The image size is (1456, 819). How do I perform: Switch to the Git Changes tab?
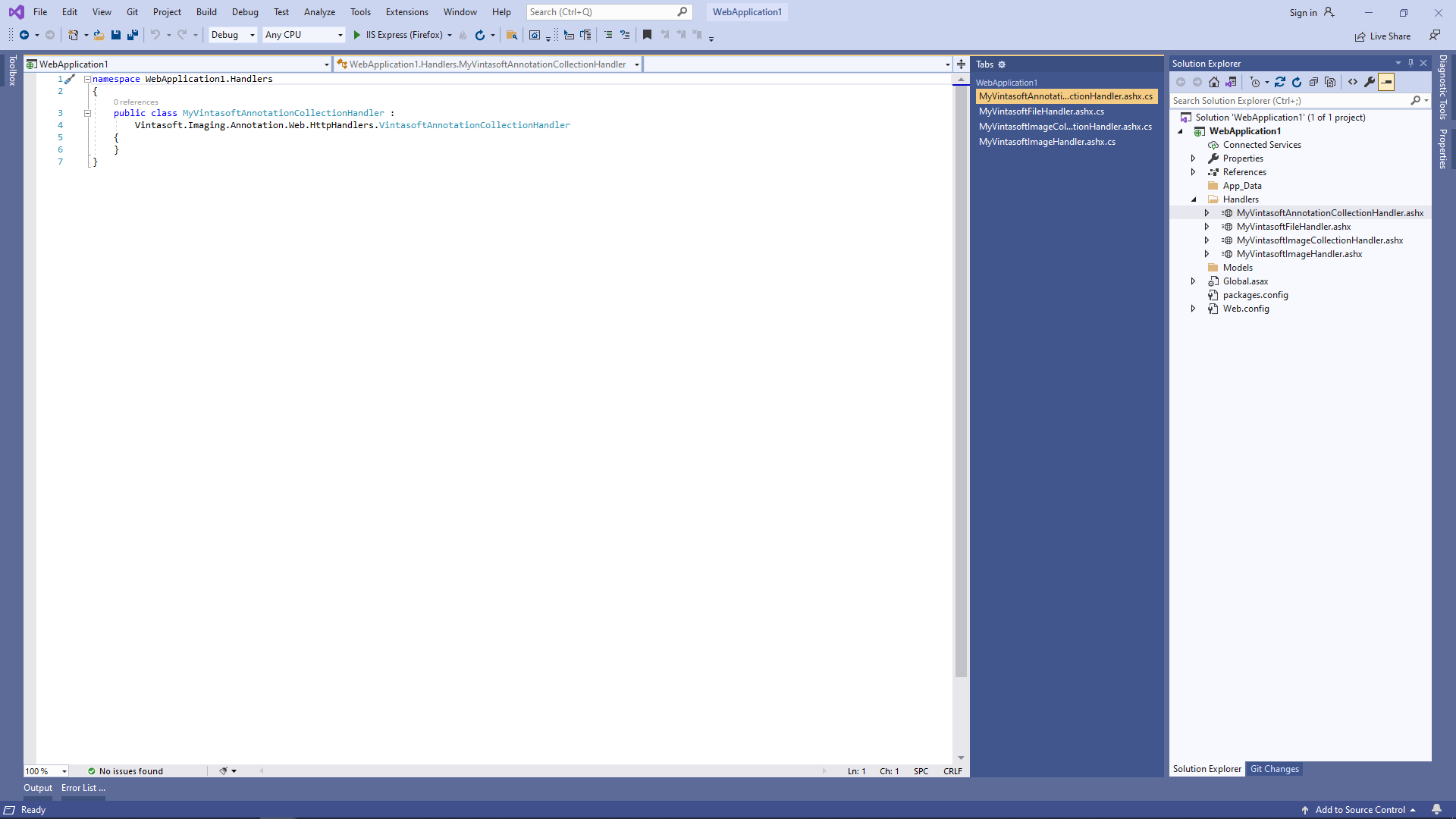tap(1274, 769)
